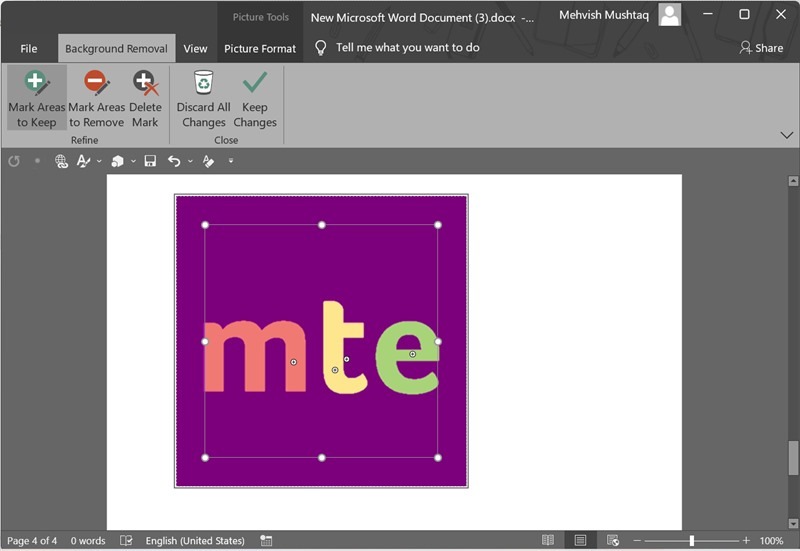This screenshot has height=551, width=800.
Task: Click Keep Changes checkmark
Action: pos(255,99)
